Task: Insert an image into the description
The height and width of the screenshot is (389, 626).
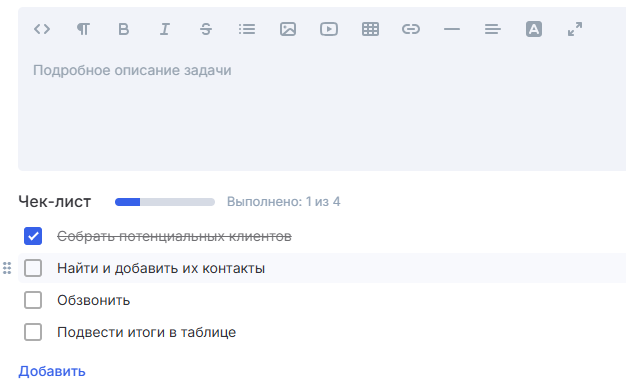Action: click(x=288, y=29)
